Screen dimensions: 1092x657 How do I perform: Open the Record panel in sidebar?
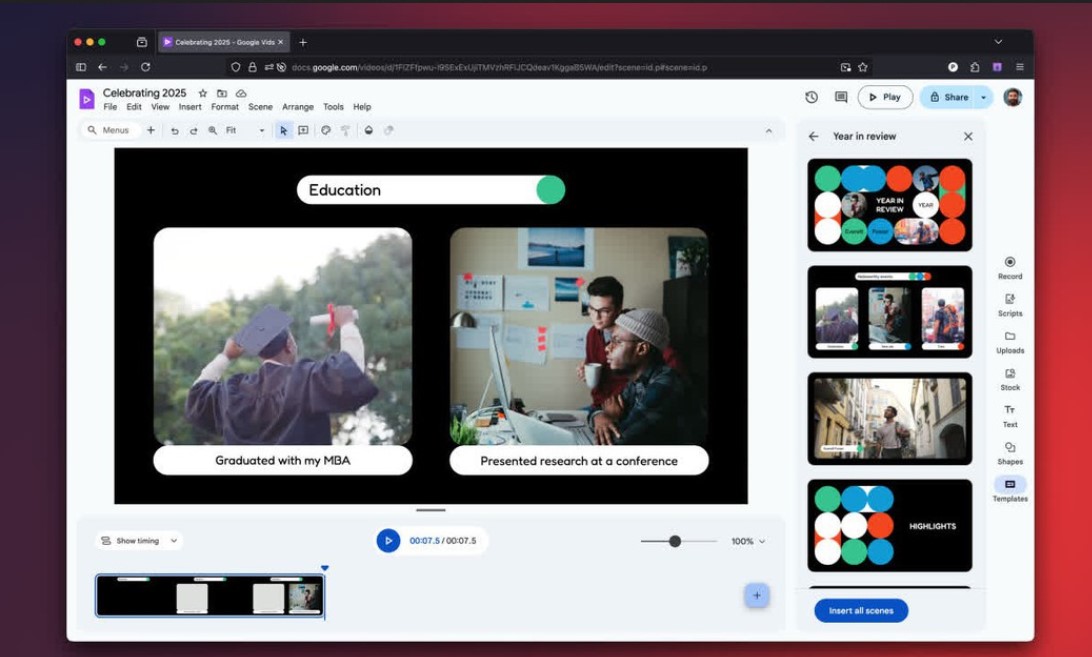coord(1009,267)
